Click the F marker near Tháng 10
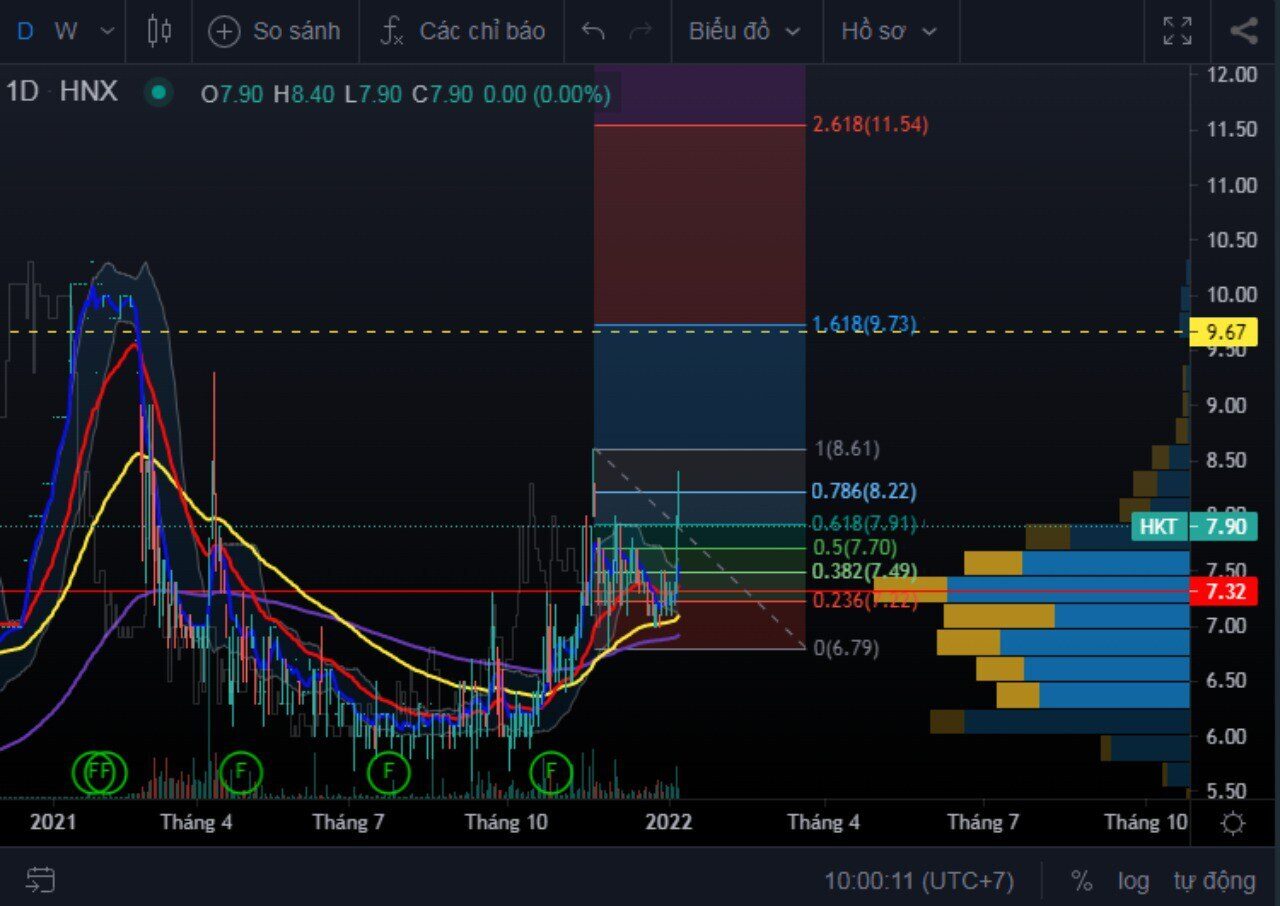The image size is (1280, 906). (550, 771)
